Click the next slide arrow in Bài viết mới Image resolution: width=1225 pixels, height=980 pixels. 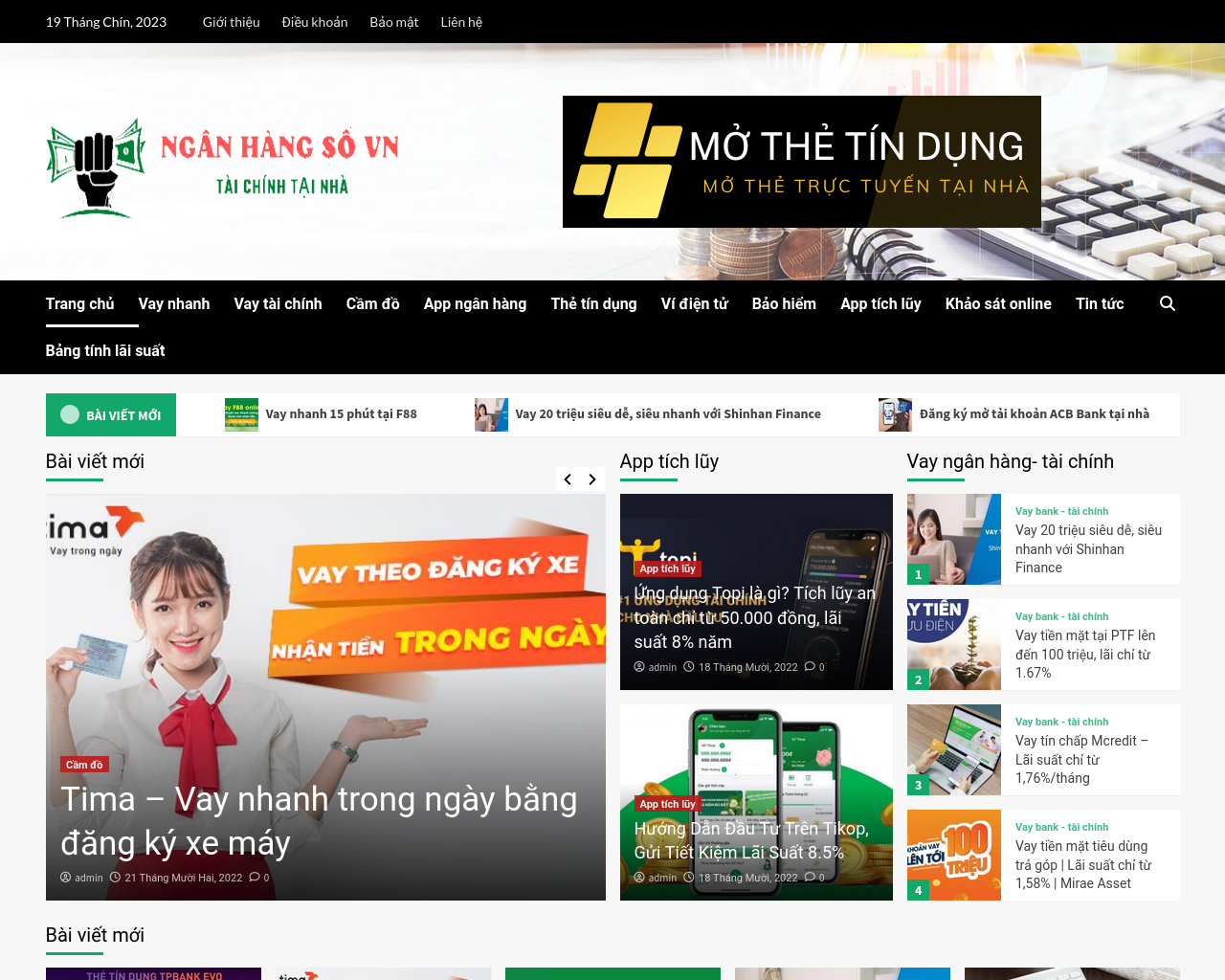coord(592,479)
